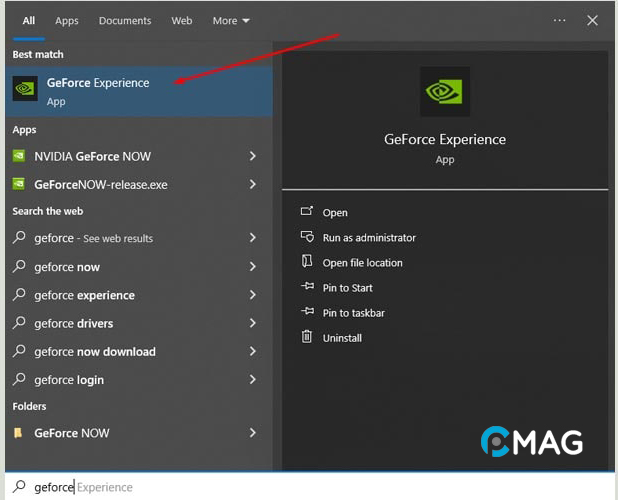
Task: Click the Open file location icon
Action: click(x=307, y=262)
